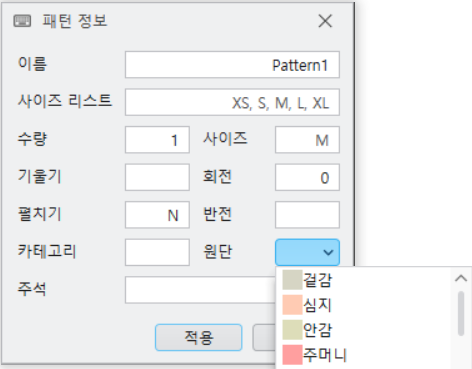Click the 이름 field containing Pattern1
Screen dimensions: 472x369
pos(232,65)
